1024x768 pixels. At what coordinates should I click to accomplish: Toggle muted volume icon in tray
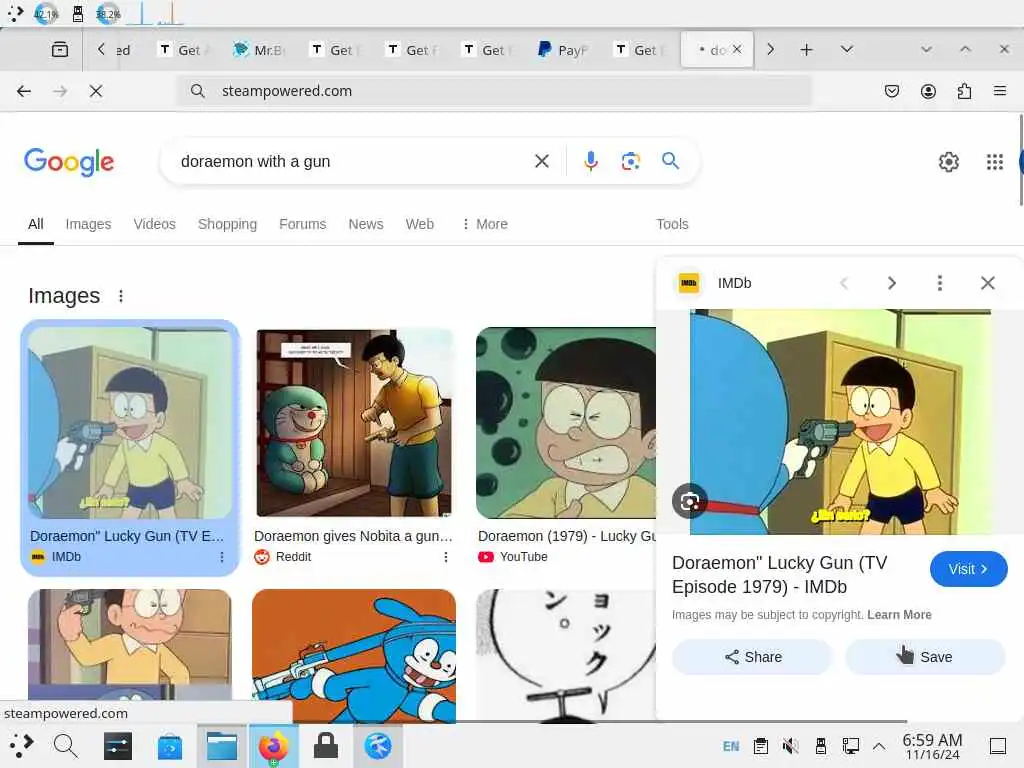(x=790, y=746)
